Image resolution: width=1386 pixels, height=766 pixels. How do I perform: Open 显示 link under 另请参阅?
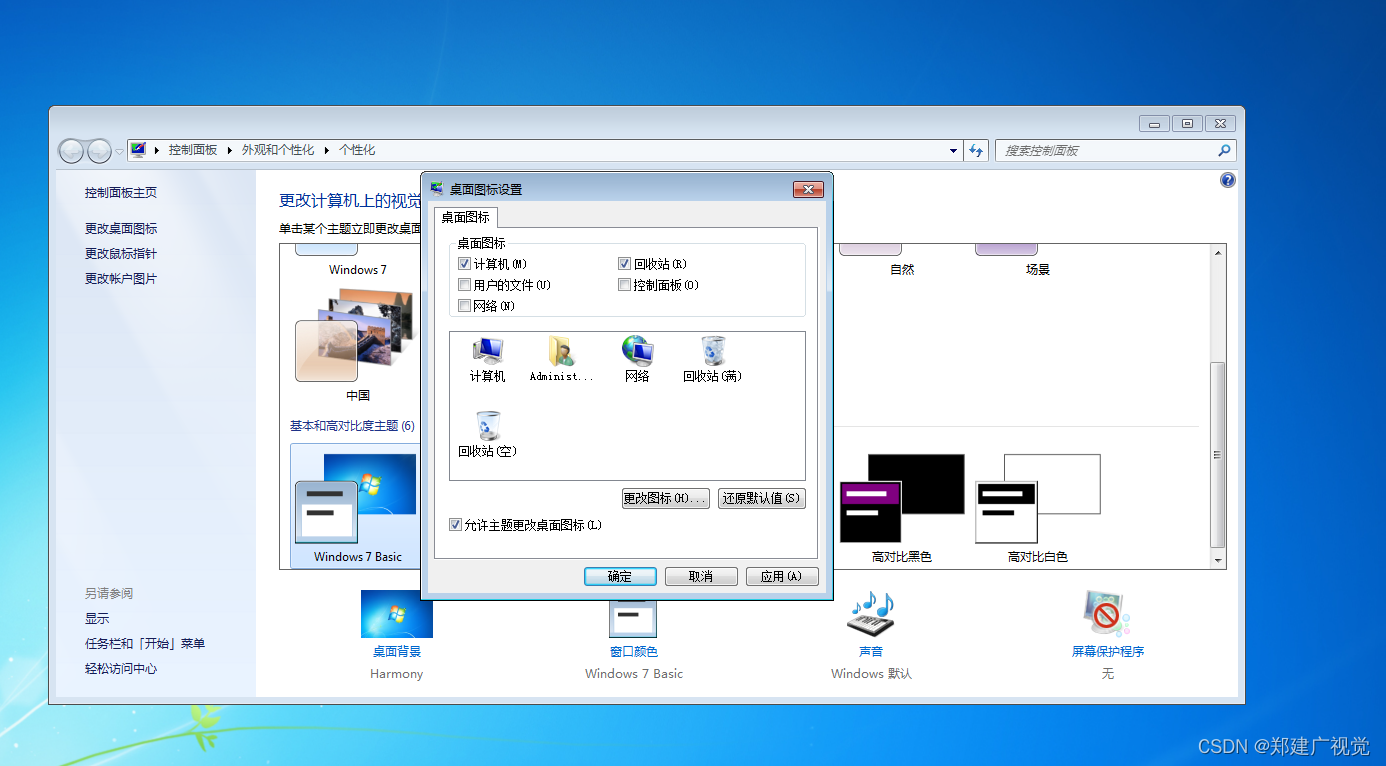click(x=97, y=619)
